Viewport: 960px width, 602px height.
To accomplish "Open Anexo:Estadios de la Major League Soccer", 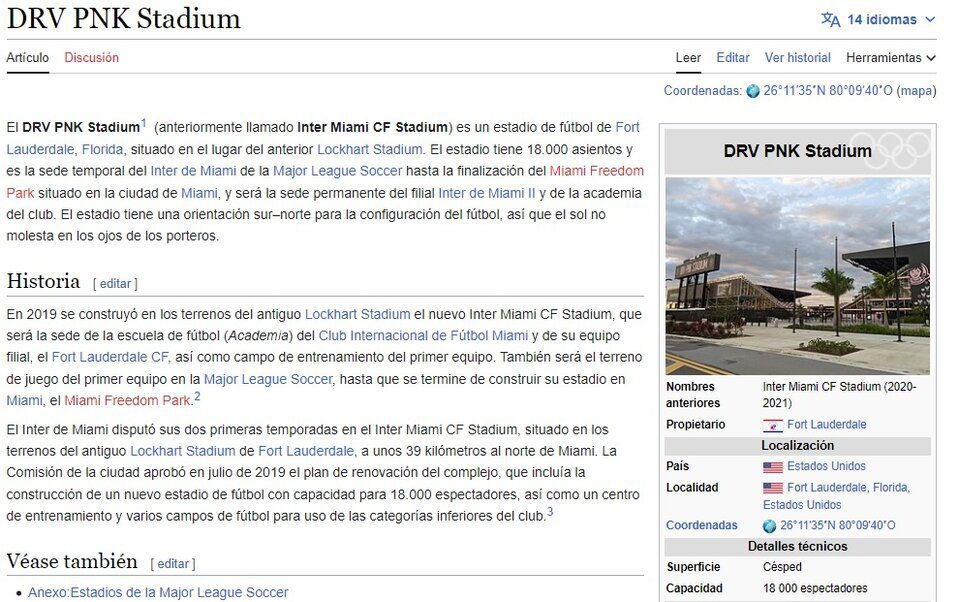I will [158, 593].
